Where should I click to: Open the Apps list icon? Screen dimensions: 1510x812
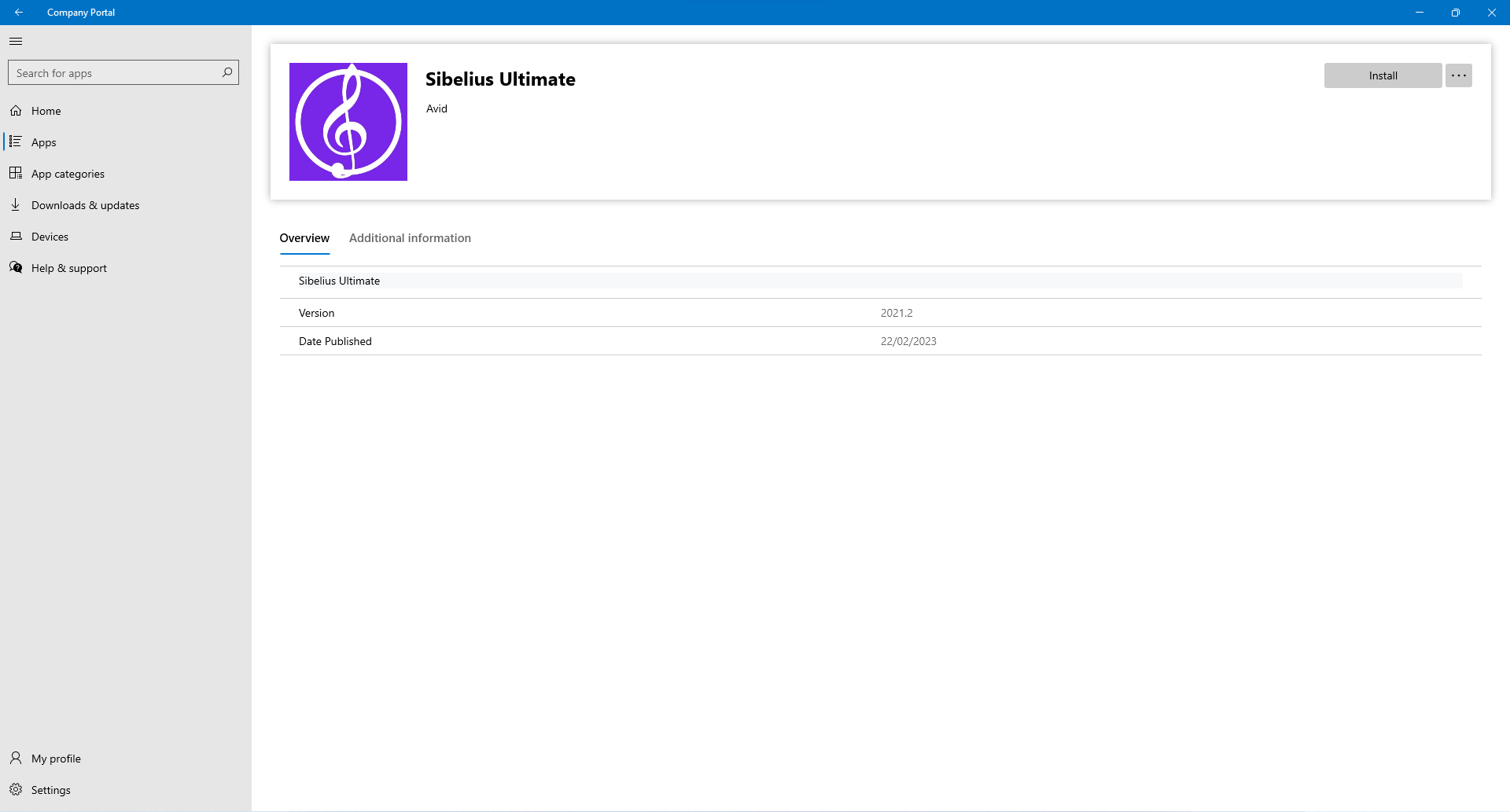click(x=16, y=141)
